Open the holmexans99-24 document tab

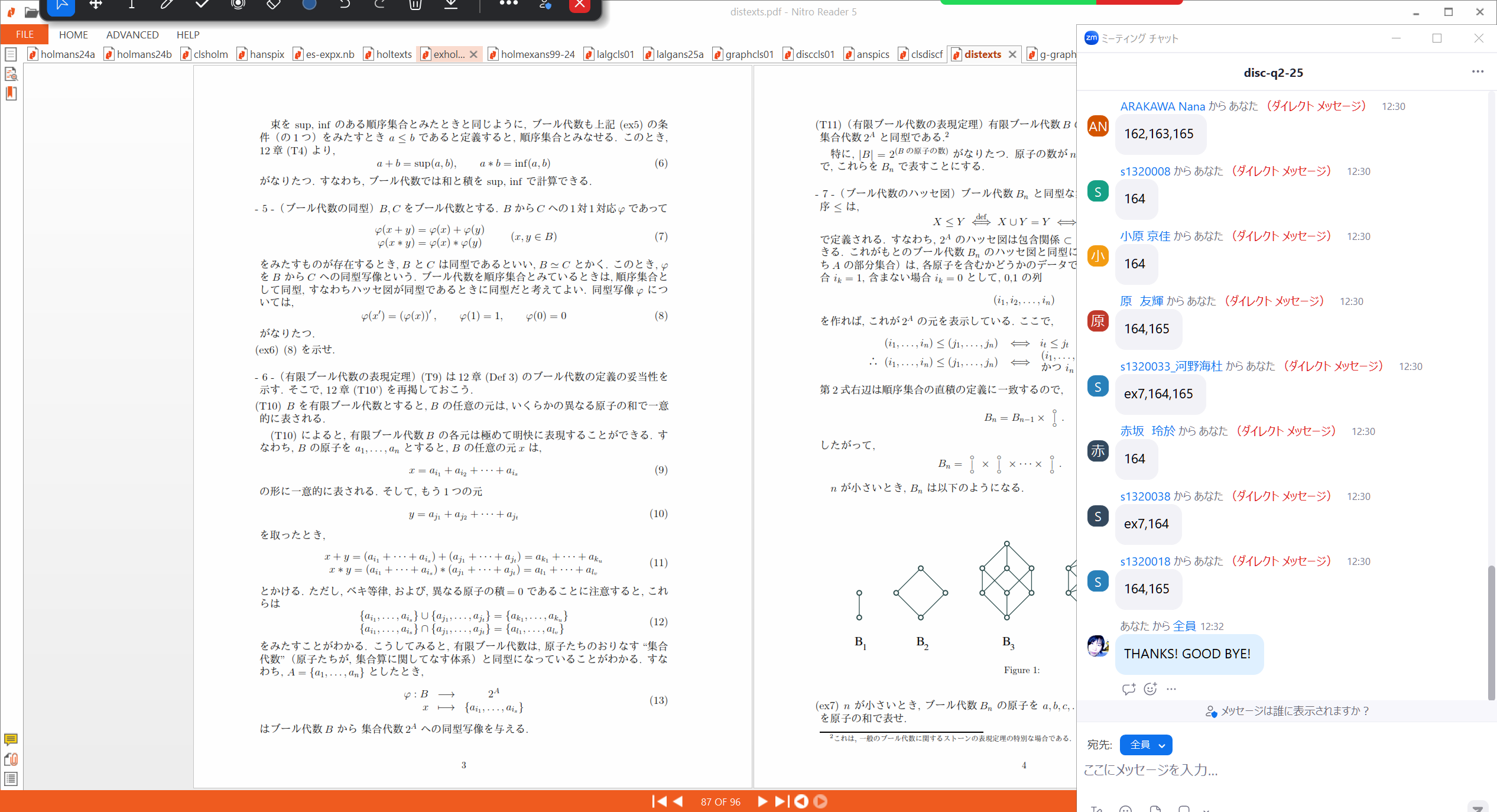[532, 54]
